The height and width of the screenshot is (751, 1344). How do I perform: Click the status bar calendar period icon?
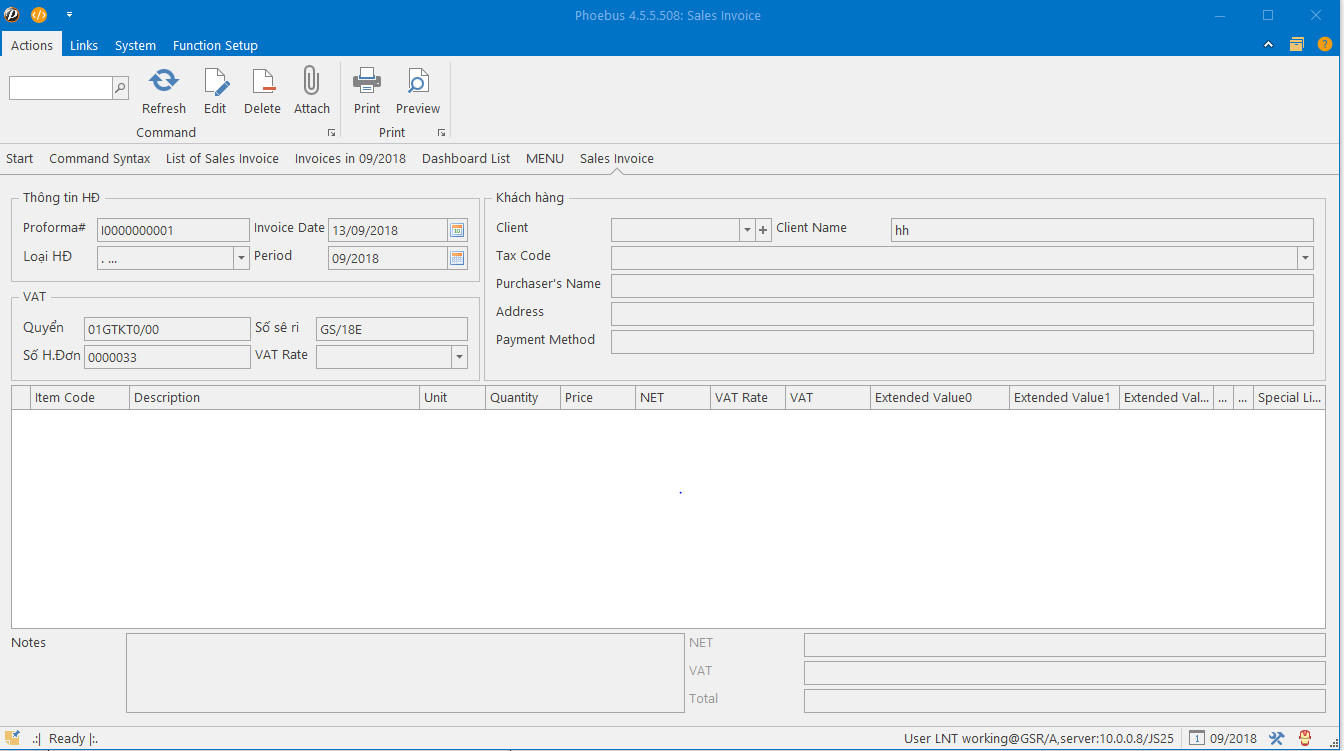tap(1196, 739)
